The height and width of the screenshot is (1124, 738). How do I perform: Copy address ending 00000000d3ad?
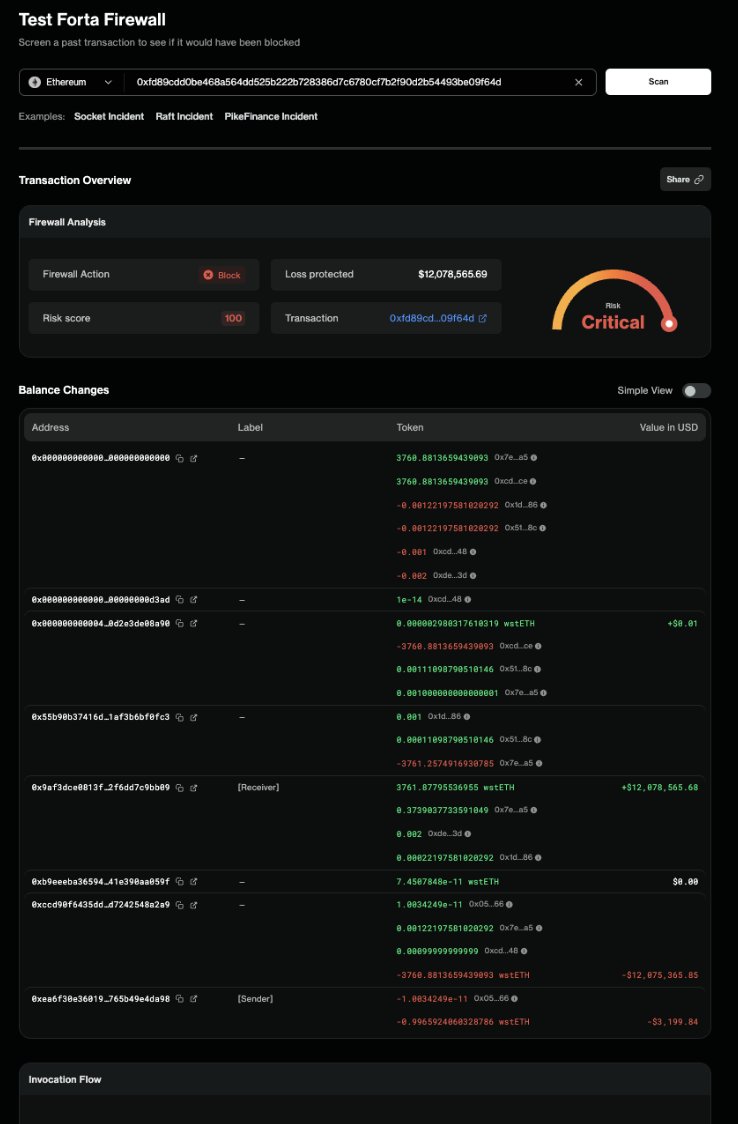[180, 599]
